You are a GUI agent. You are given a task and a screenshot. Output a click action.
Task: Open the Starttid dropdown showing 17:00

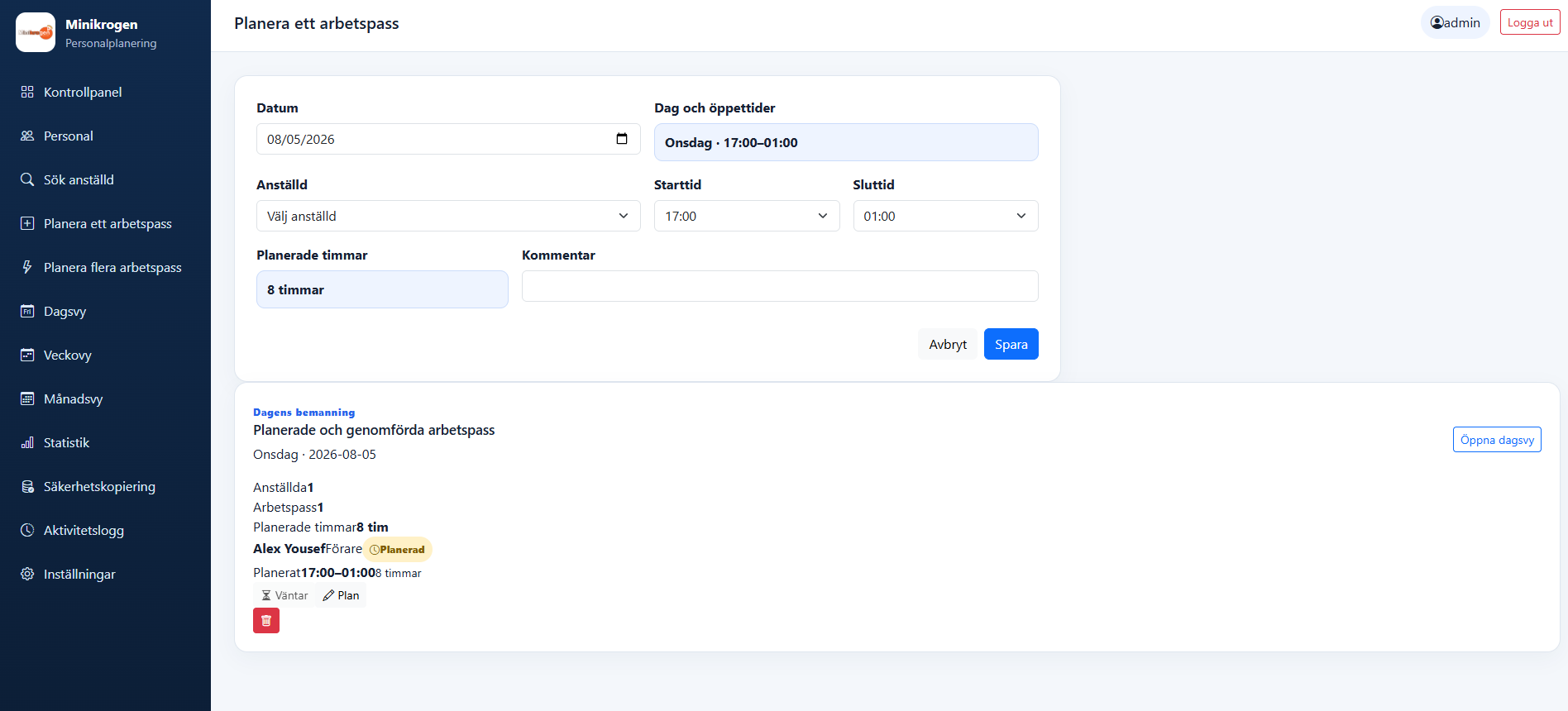pyautogui.click(x=747, y=216)
